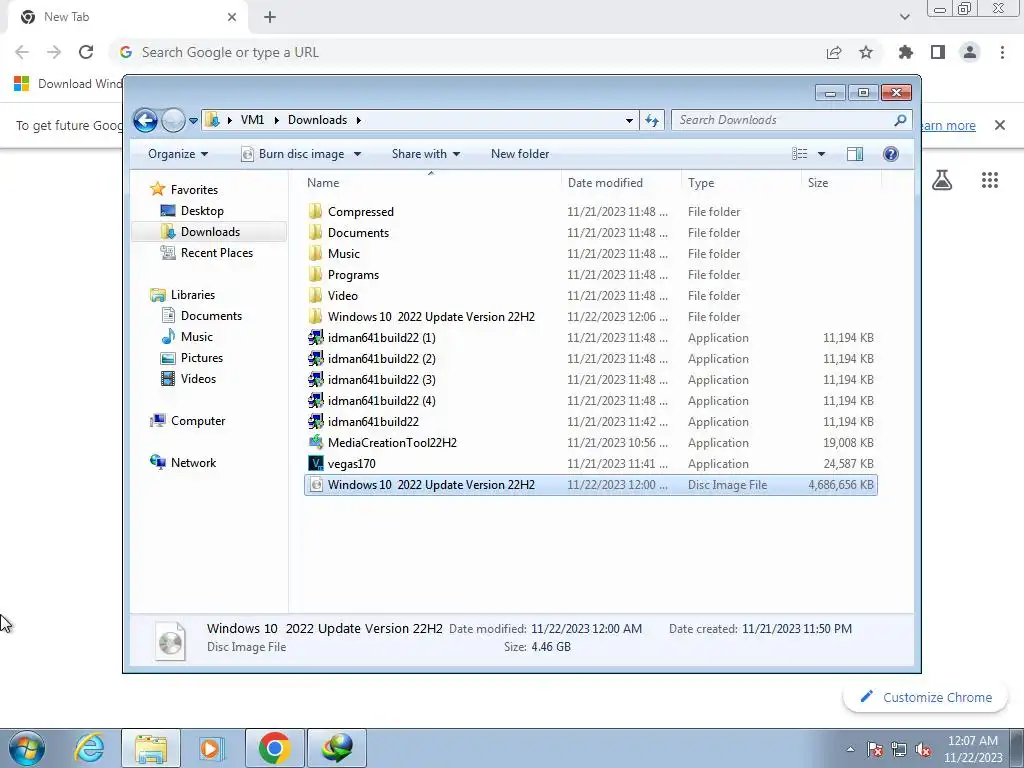The image size is (1024, 768).
Task: Click Customize Chrome button
Action: pyautogui.click(x=925, y=697)
